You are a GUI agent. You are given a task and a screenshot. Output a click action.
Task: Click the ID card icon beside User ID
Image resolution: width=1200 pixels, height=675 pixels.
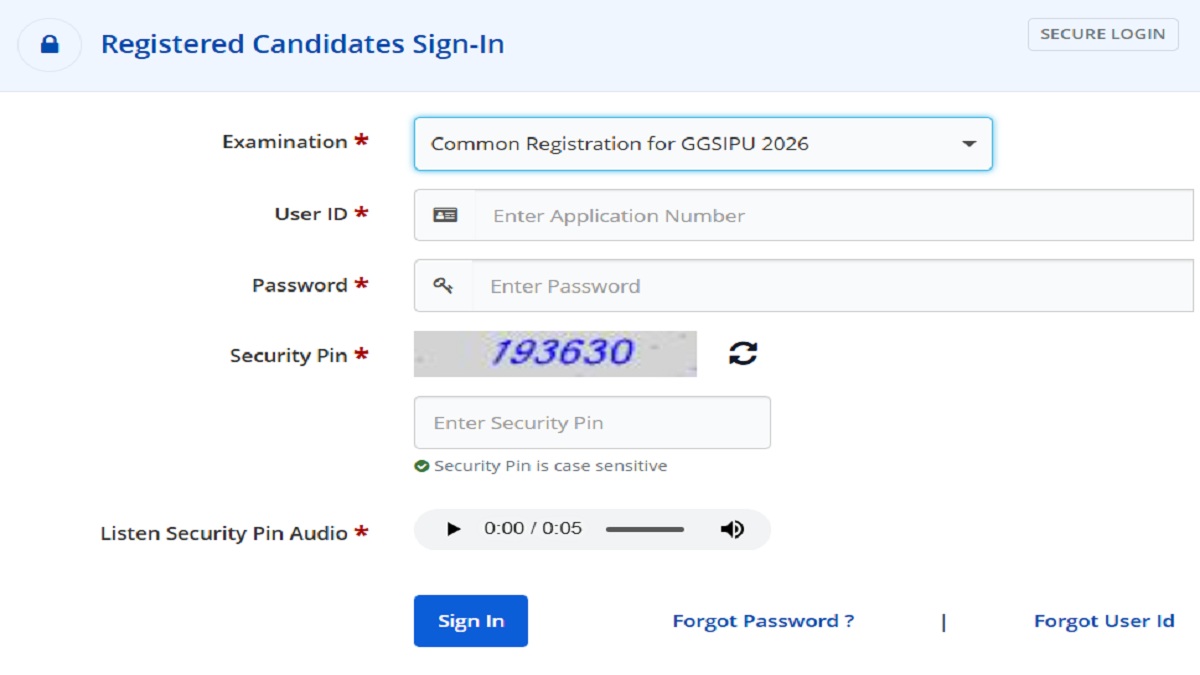pyautogui.click(x=445, y=215)
